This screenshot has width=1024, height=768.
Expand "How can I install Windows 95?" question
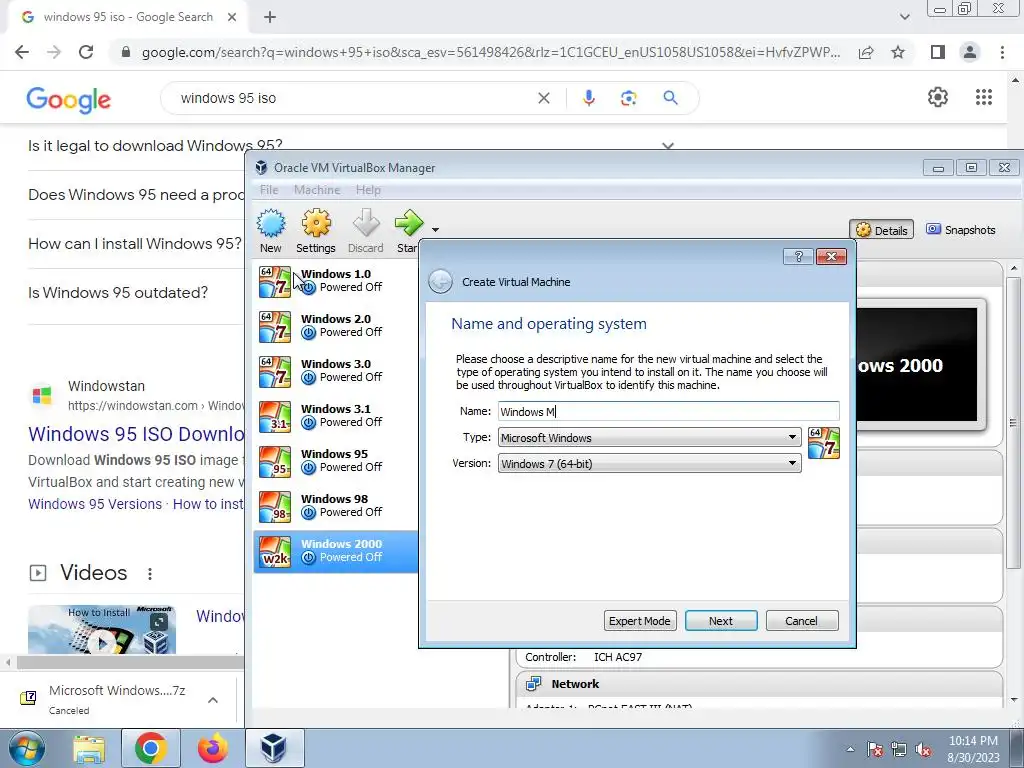[135, 244]
